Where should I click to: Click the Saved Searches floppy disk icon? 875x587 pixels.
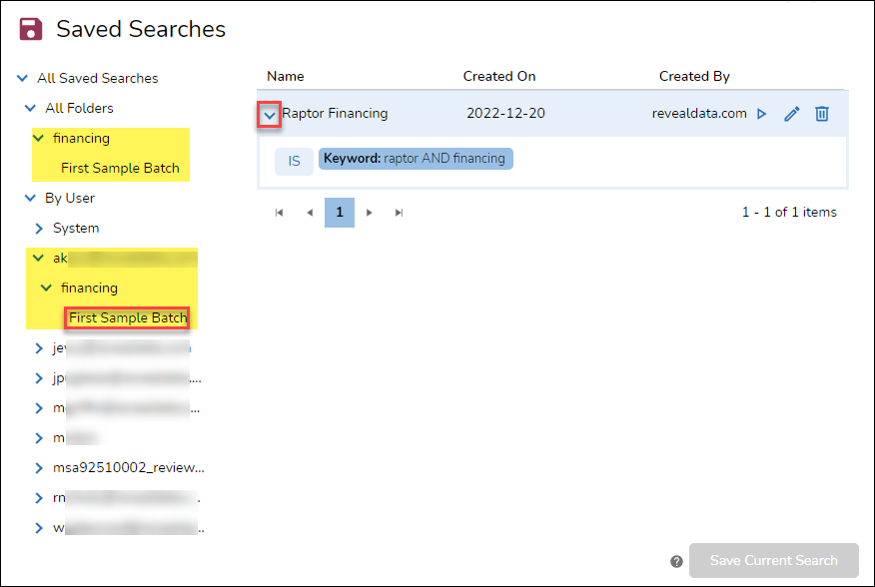[29, 28]
